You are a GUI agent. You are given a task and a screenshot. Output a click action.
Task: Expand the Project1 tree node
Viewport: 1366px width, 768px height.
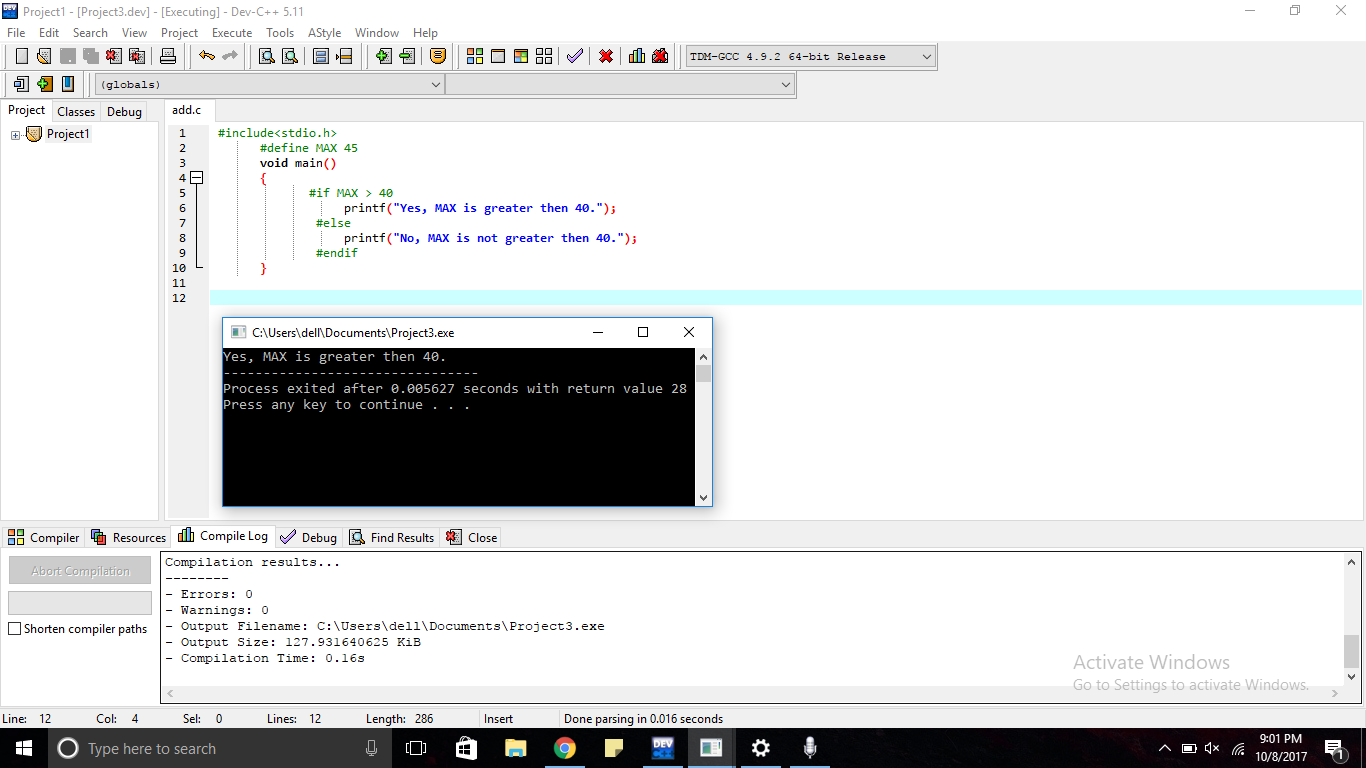click(14, 133)
